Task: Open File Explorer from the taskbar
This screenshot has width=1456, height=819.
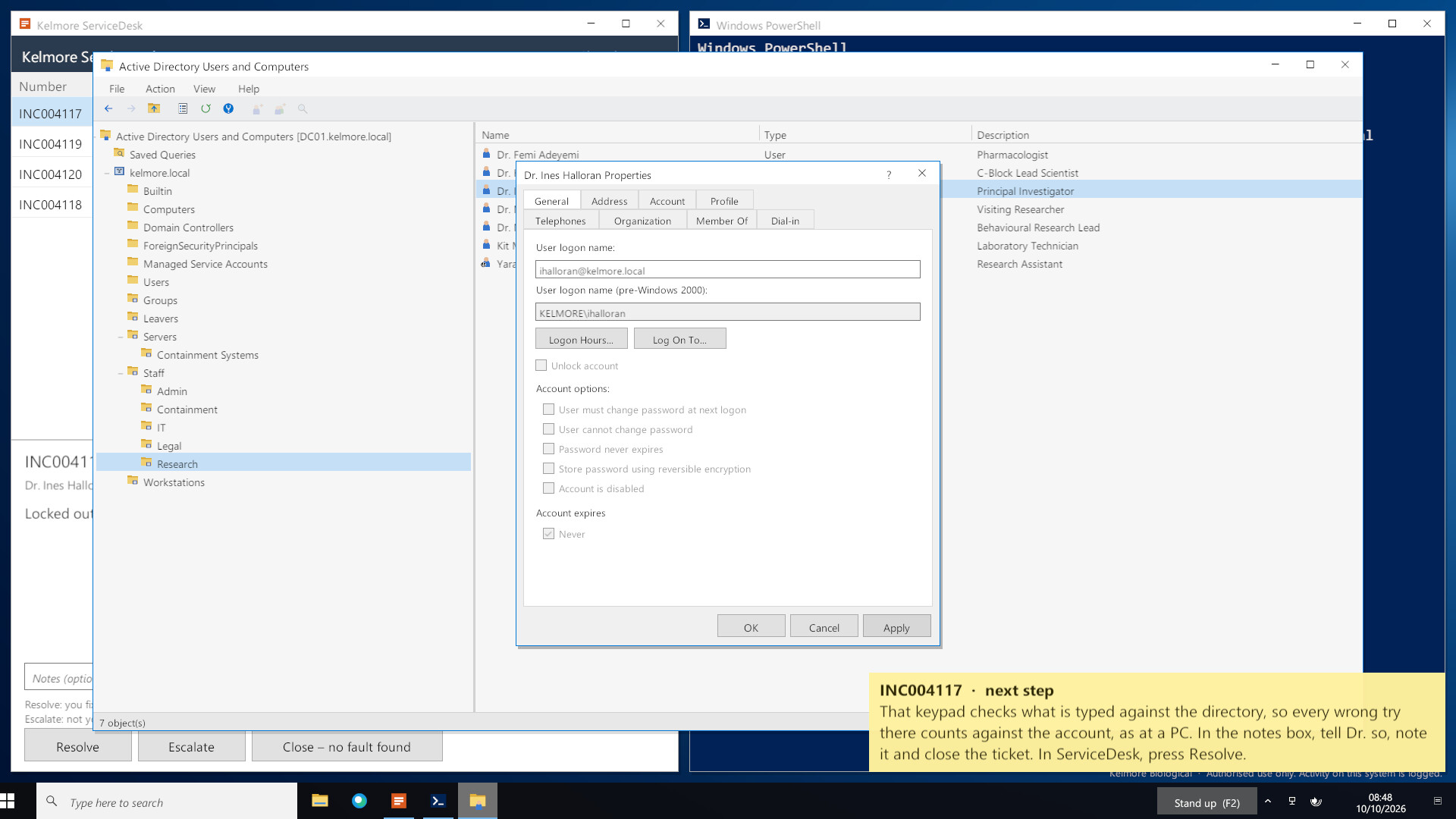Action: [320, 801]
